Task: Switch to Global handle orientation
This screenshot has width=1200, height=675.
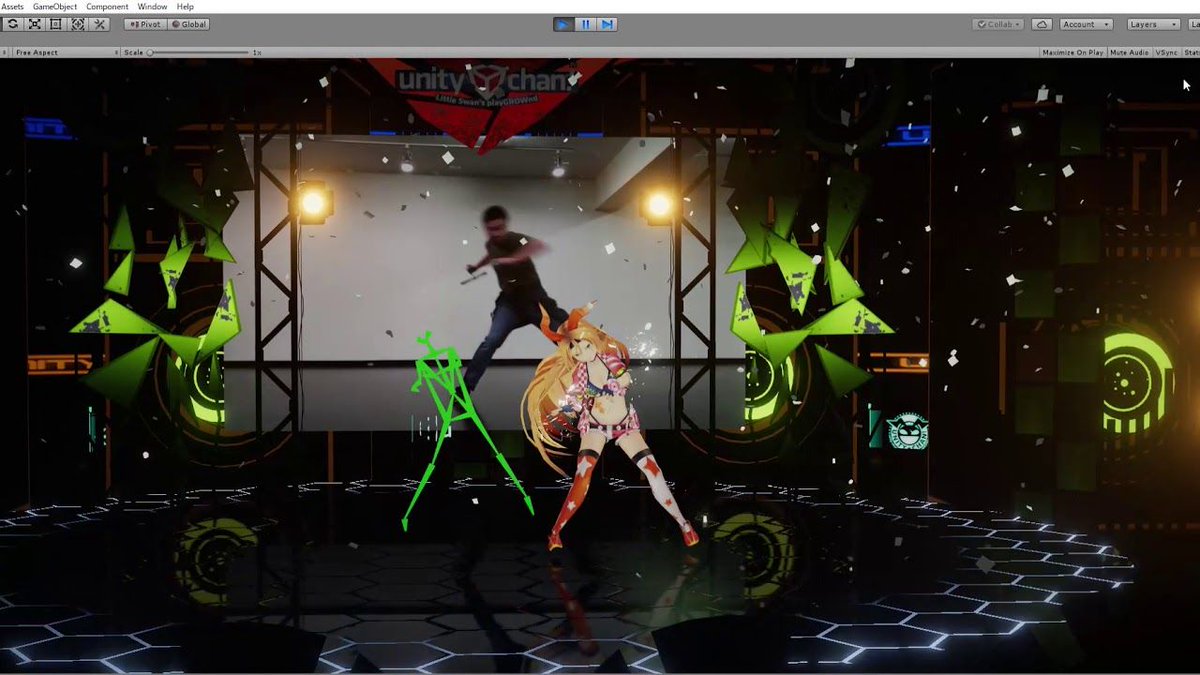Action: click(x=190, y=24)
